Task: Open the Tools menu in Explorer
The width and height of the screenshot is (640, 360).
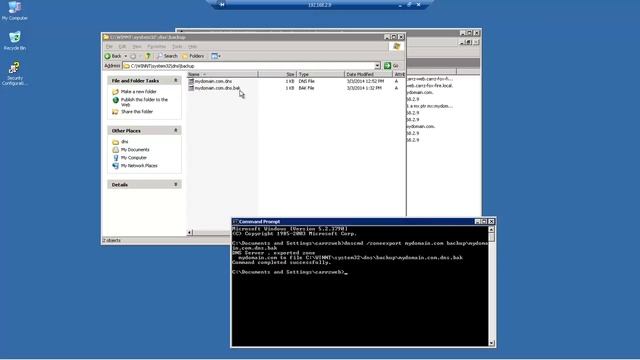Action: [x=177, y=47]
